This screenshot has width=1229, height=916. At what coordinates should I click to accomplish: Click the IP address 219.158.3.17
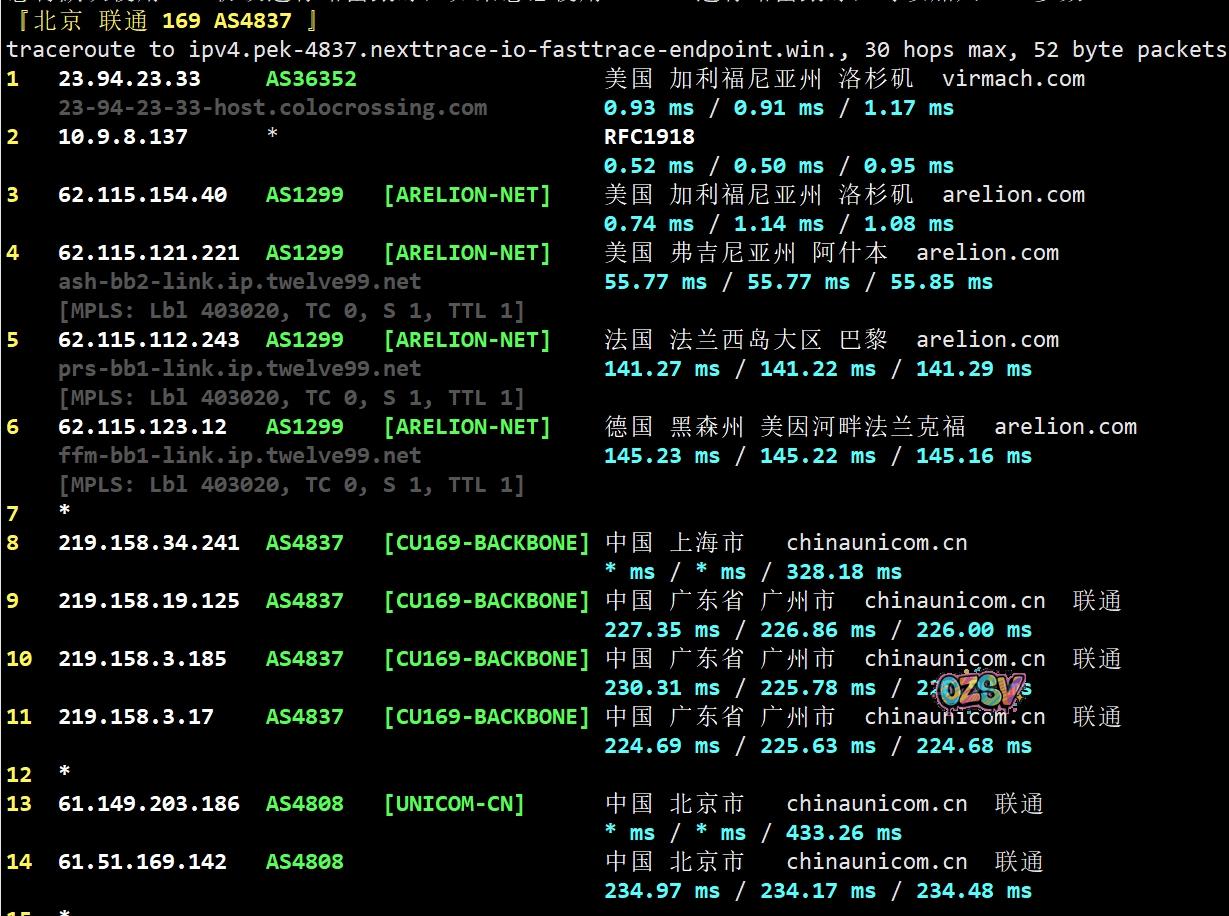pyautogui.click(x=135, y=717)
